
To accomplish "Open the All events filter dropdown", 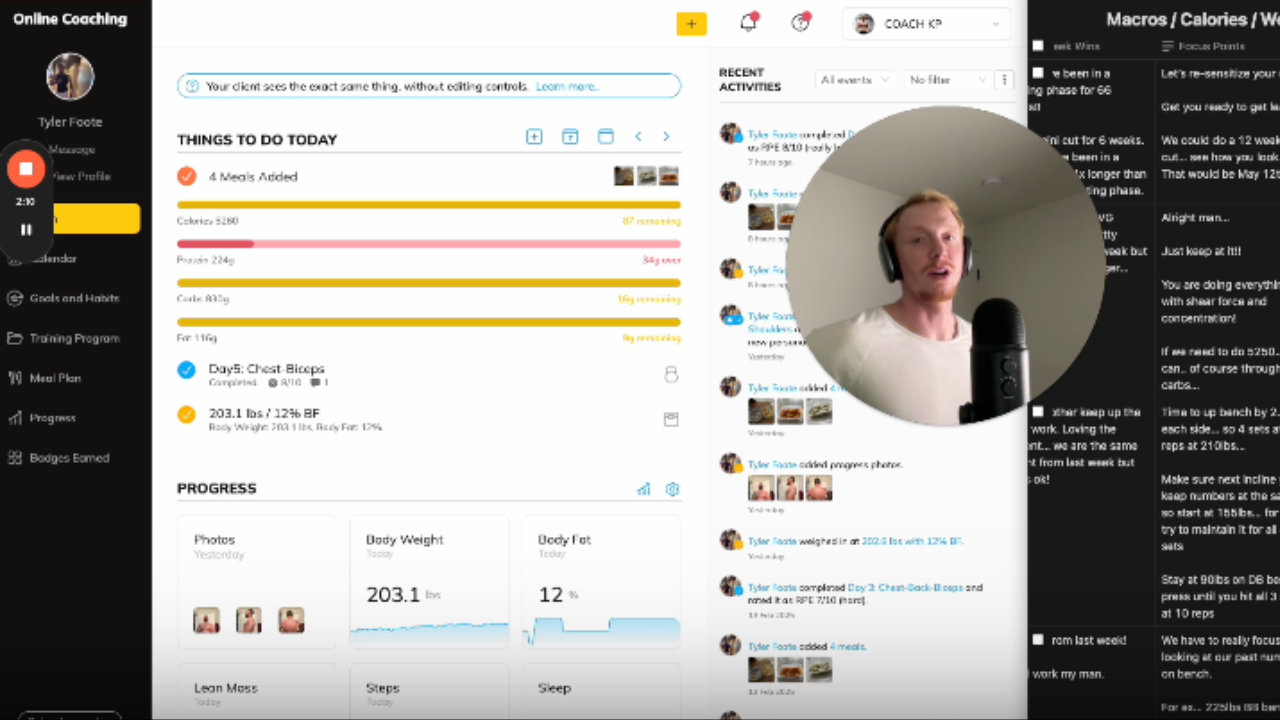I will pos(854,80).
